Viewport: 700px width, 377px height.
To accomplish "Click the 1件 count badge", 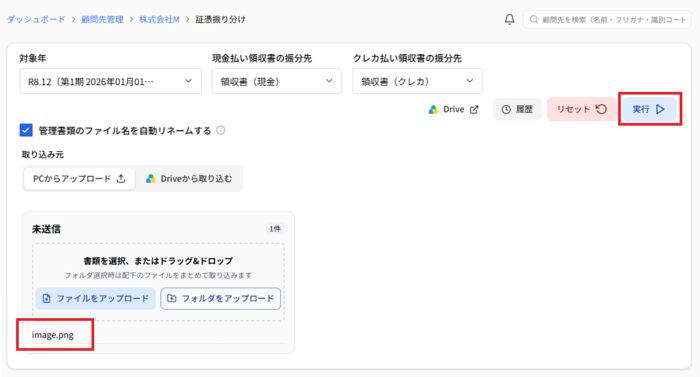I will point(275,229).
